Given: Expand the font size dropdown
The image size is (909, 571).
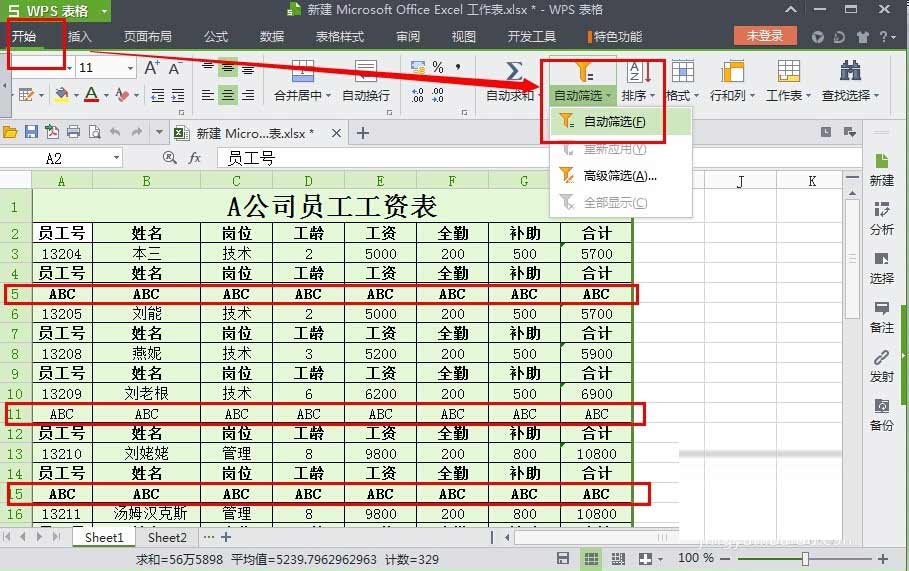Looking at the screenshot, I should (x=130, y=68).
